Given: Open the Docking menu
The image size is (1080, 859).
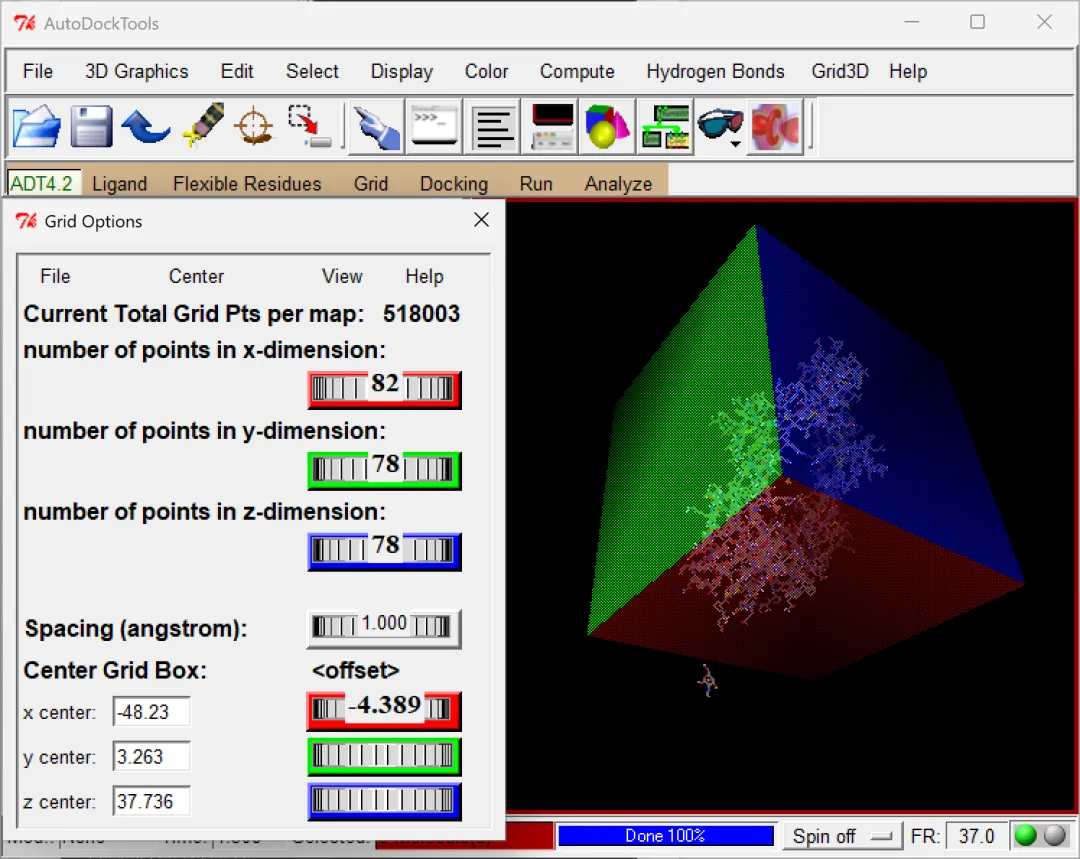Looking at the screenshot, I should 454,183.
